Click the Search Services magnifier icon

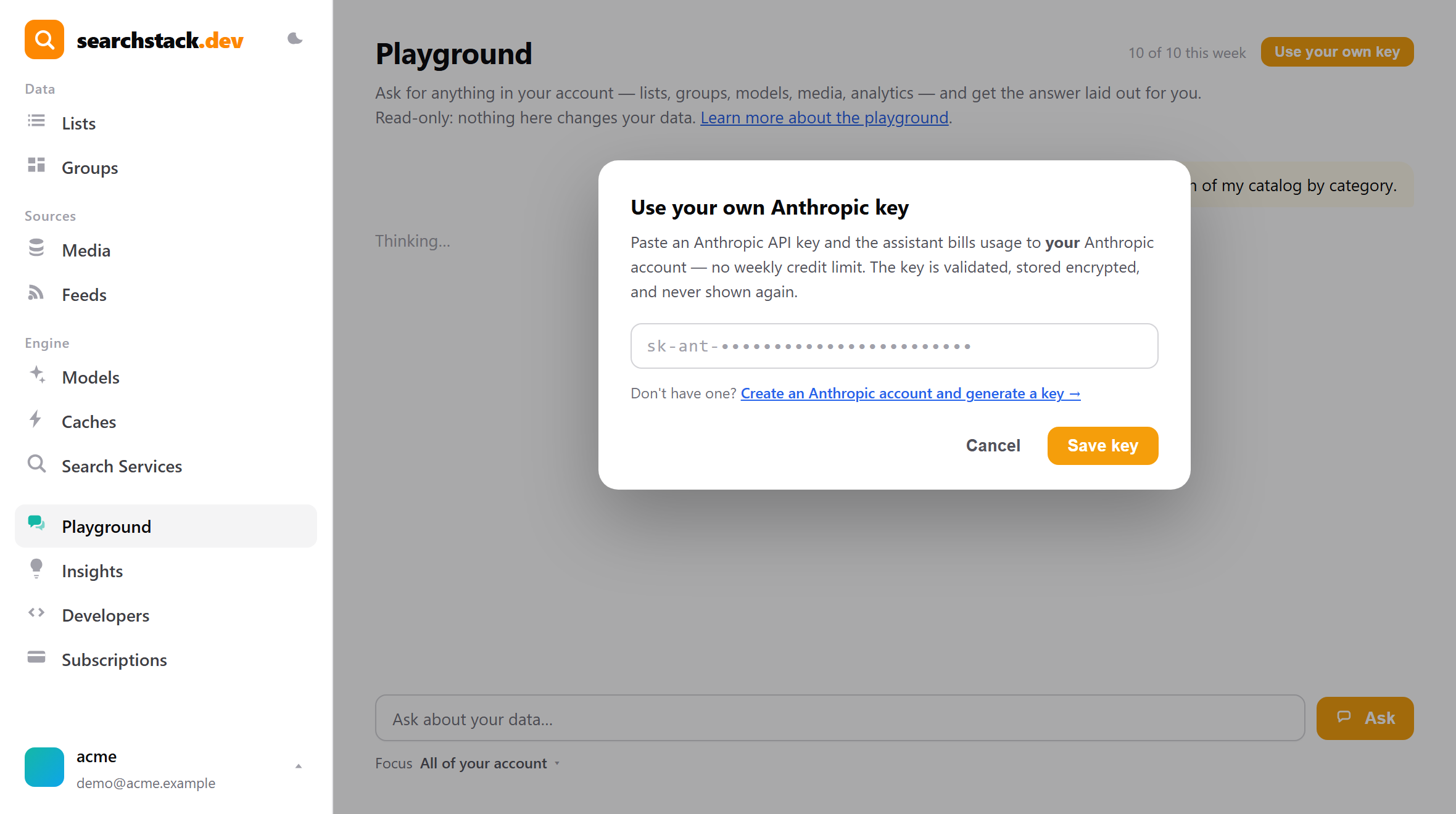37,464
